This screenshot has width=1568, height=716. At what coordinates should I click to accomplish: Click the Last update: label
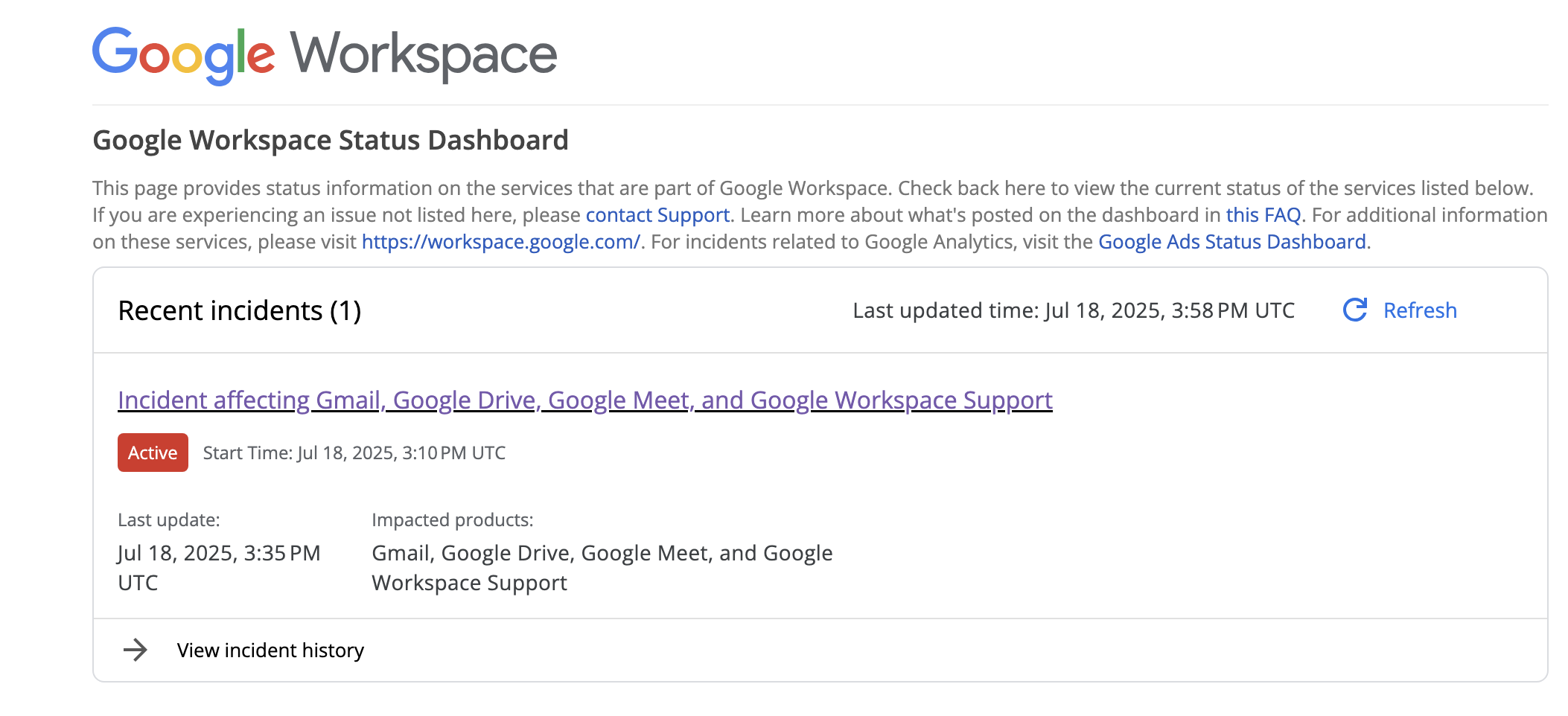[x=169, y=520]
